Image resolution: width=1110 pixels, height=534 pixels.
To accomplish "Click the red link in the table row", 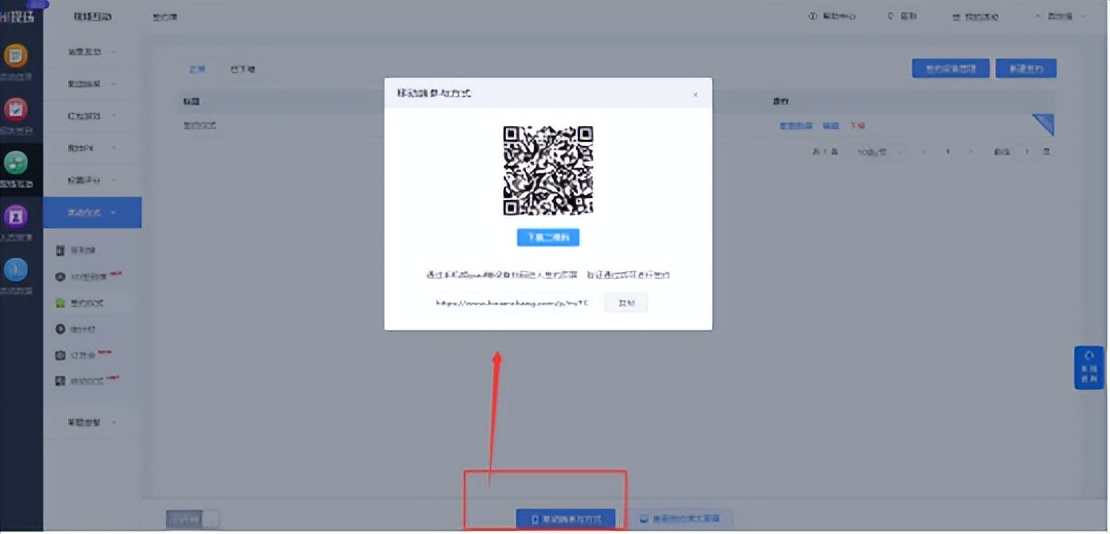I will tap(857, 126).
